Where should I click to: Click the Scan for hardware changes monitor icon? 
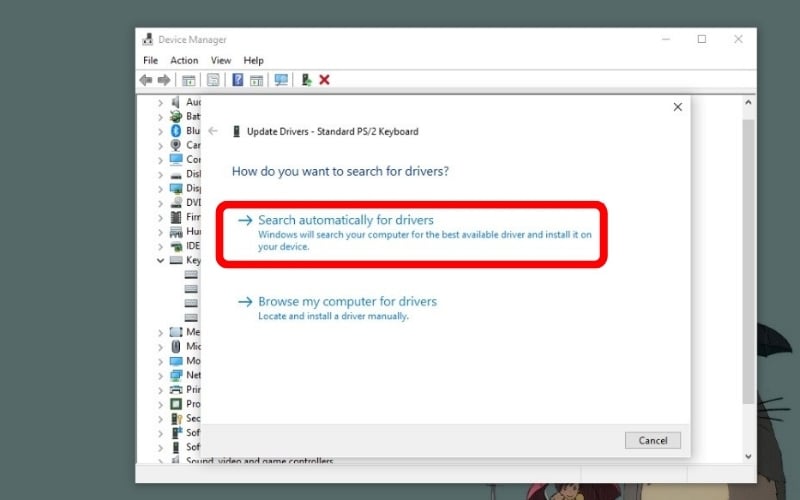coord(281,80)
